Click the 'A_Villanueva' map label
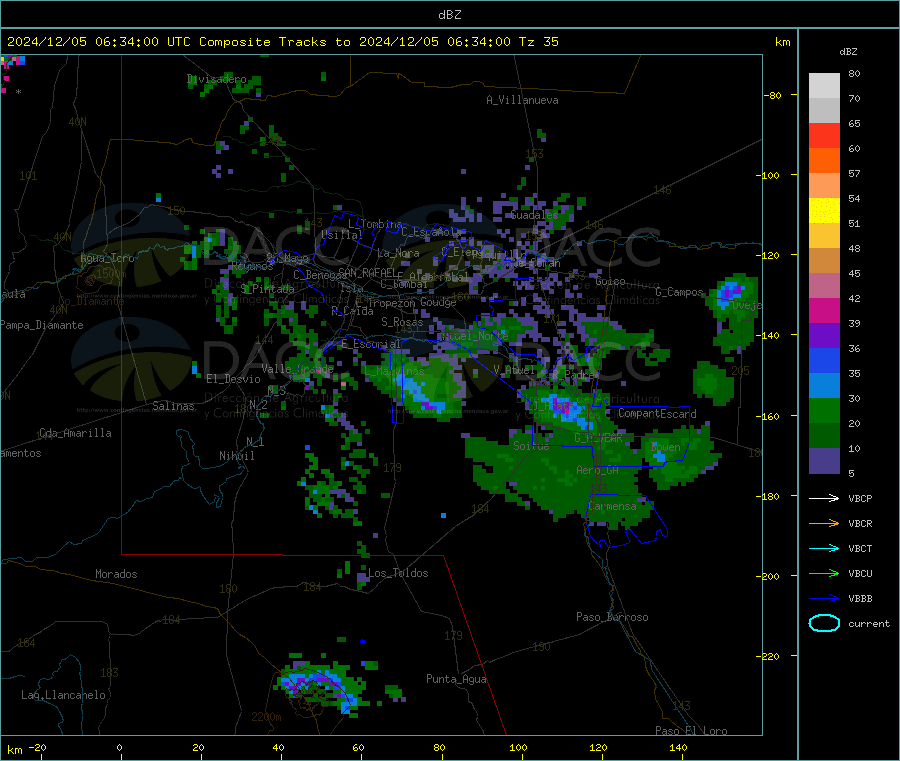900x761 pixels. [x=522, y=100]
